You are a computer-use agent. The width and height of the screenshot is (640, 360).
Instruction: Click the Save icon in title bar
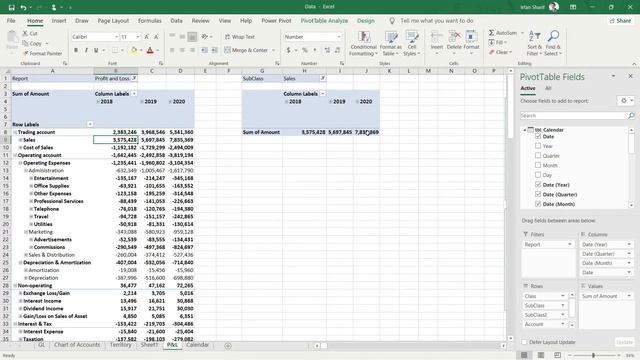click(11, 7)
